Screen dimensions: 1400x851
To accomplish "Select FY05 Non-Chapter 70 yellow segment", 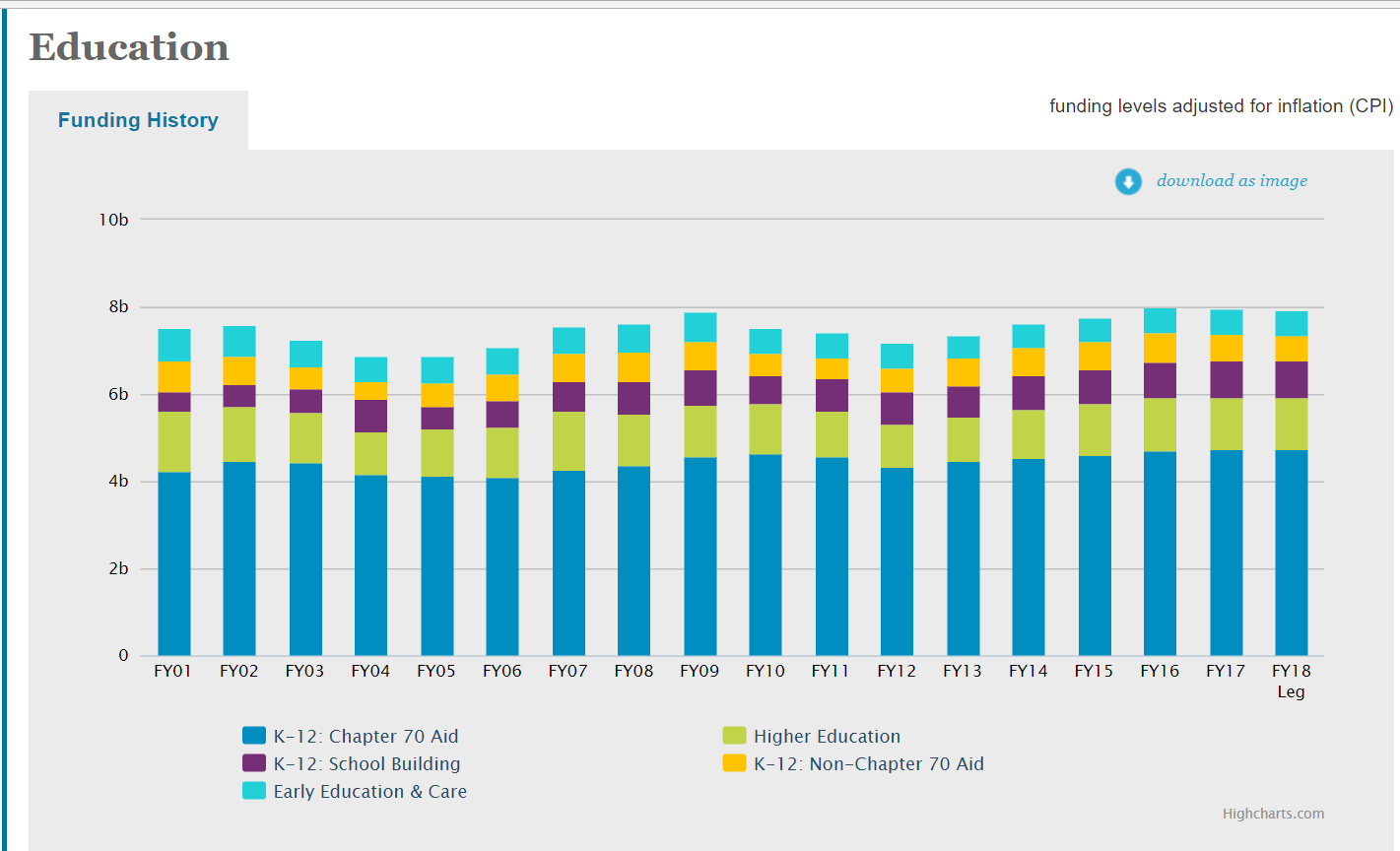I will pos(437,396).
